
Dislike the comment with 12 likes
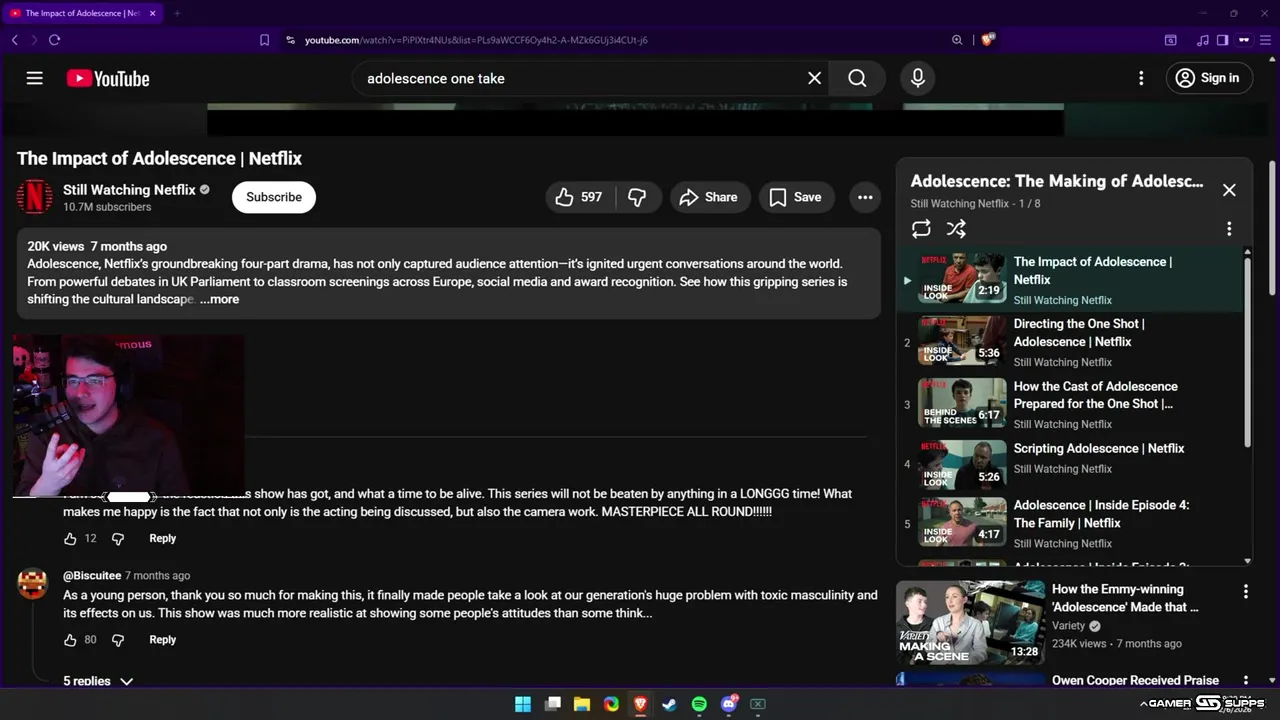(118, 539)
